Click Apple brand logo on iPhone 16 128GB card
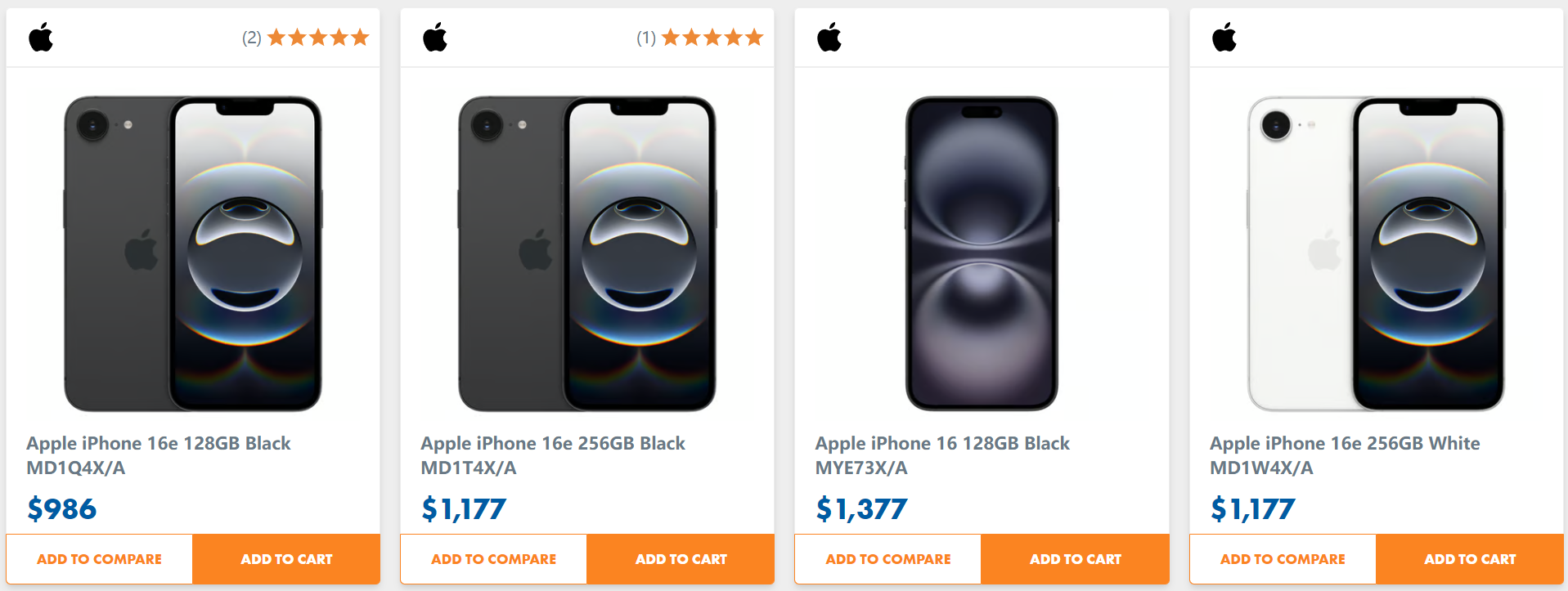Image resolution: width=1568 pixels, height=591 pixels. [x=829, y=38]
